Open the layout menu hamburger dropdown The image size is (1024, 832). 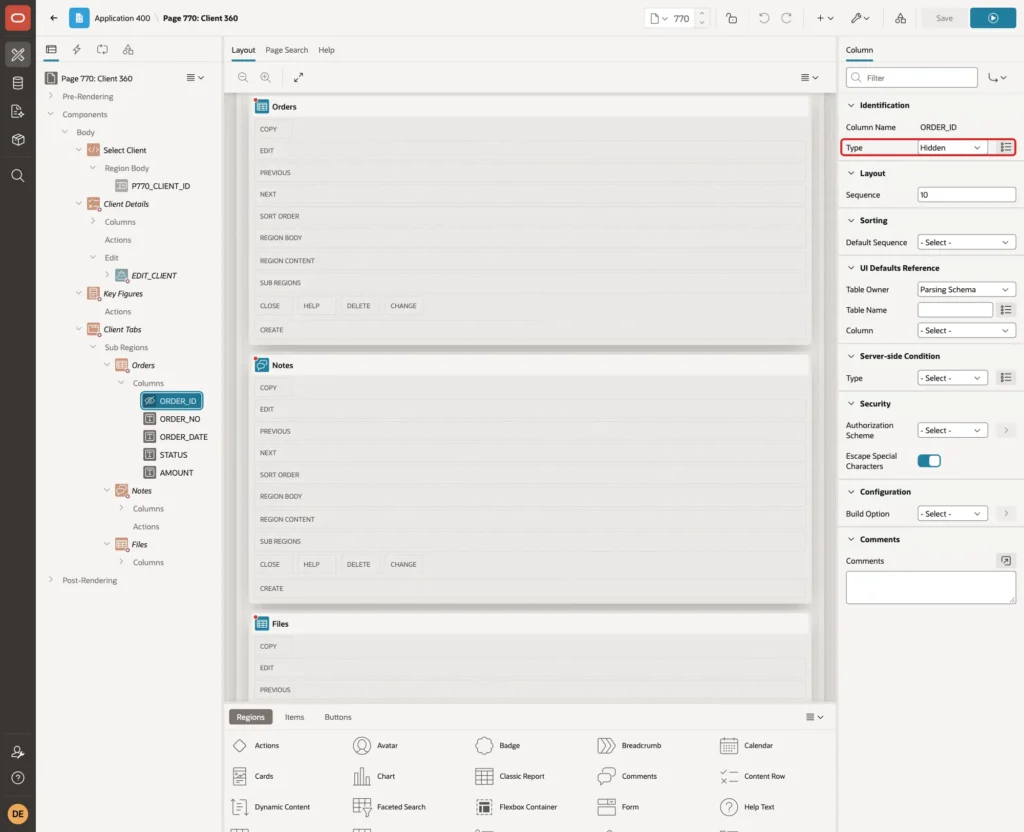(809, 77)
